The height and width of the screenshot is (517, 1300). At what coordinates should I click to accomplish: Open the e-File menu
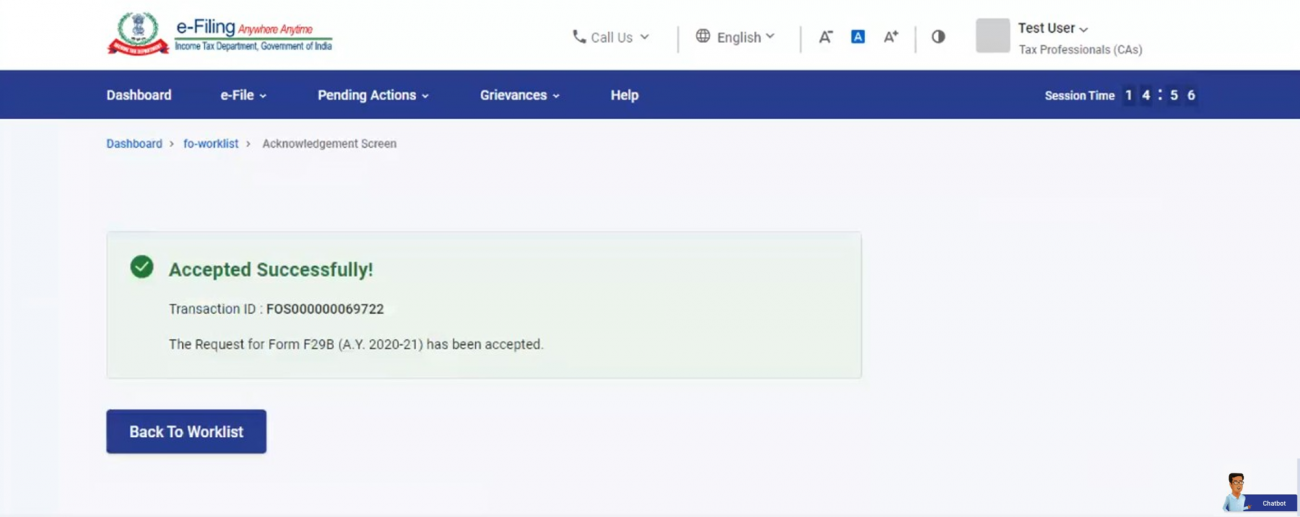(243, 95)
